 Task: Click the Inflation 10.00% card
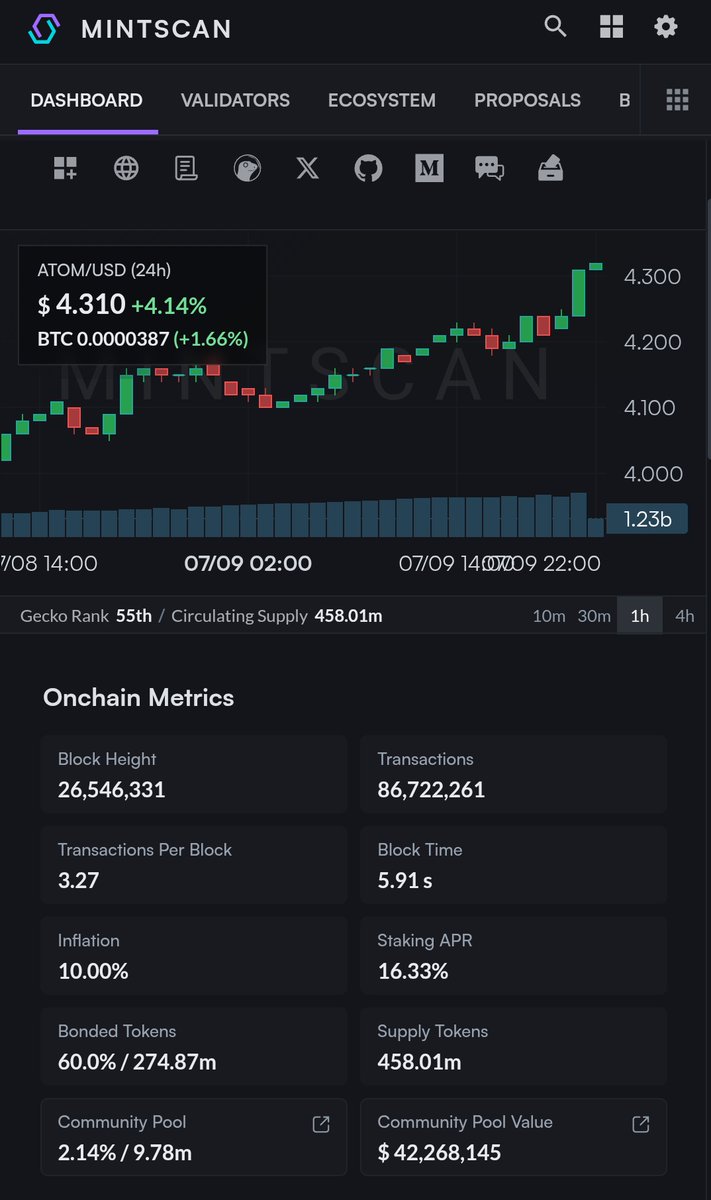point(194,955)
